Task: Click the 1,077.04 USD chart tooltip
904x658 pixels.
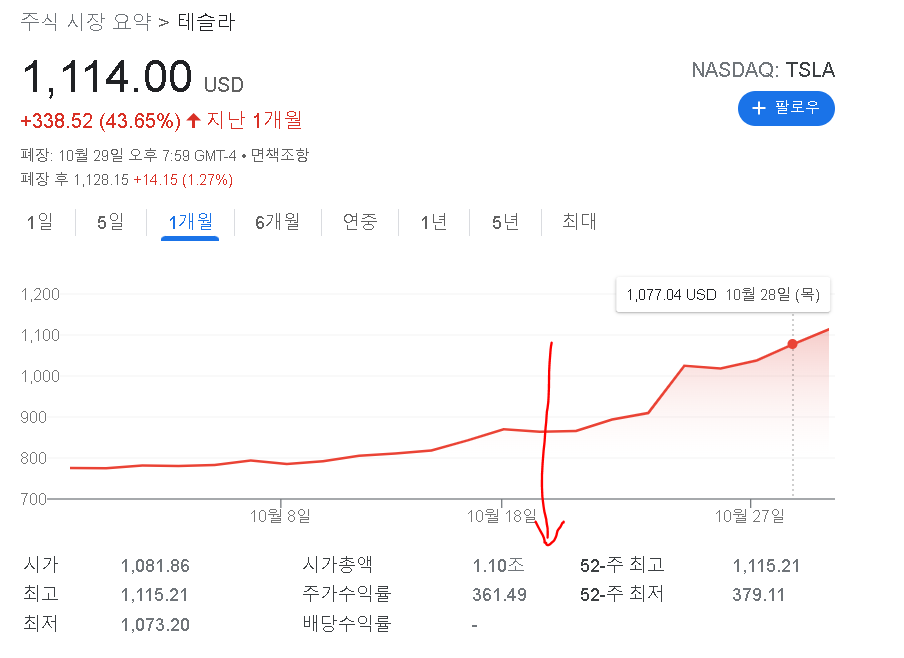Action: pos(723,295)
